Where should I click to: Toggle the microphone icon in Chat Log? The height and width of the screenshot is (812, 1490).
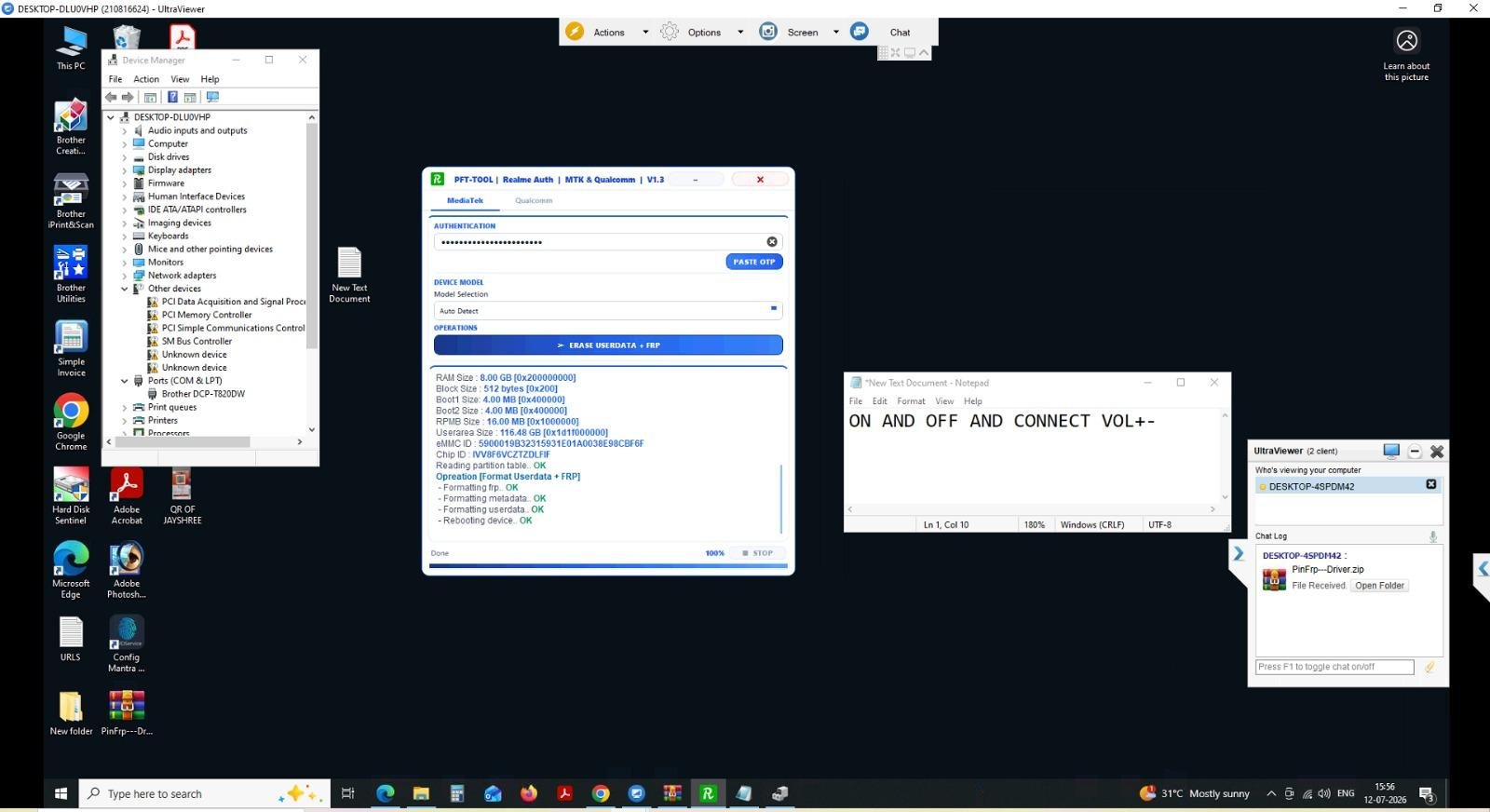coord(1433,536)
